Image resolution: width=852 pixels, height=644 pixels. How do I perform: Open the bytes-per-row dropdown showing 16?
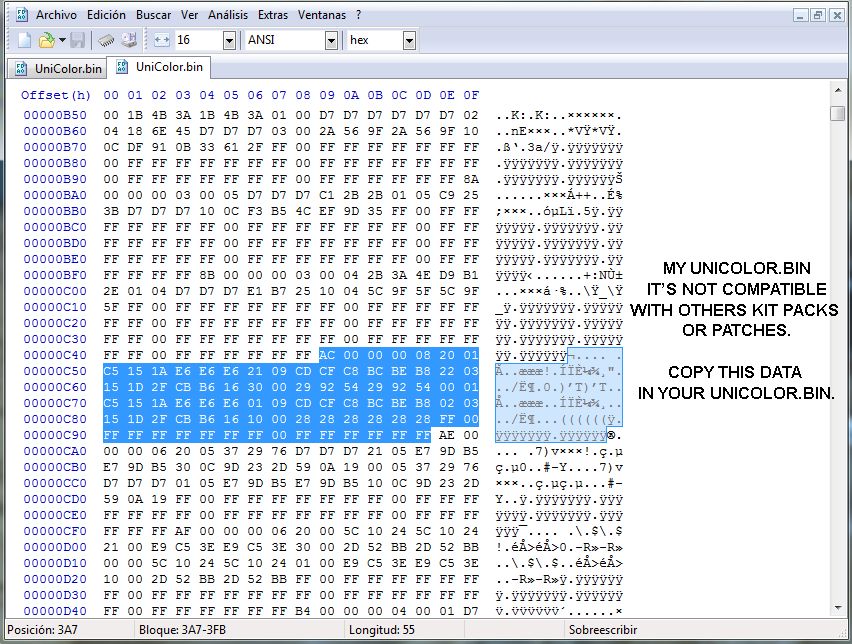[229, 40]
